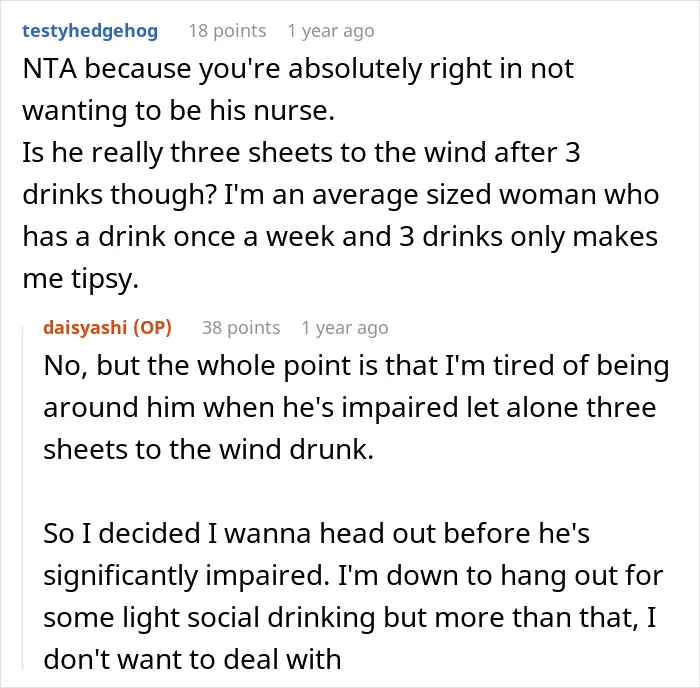Click the 38 points score
700x688 pixels.
tap(241, 327)
